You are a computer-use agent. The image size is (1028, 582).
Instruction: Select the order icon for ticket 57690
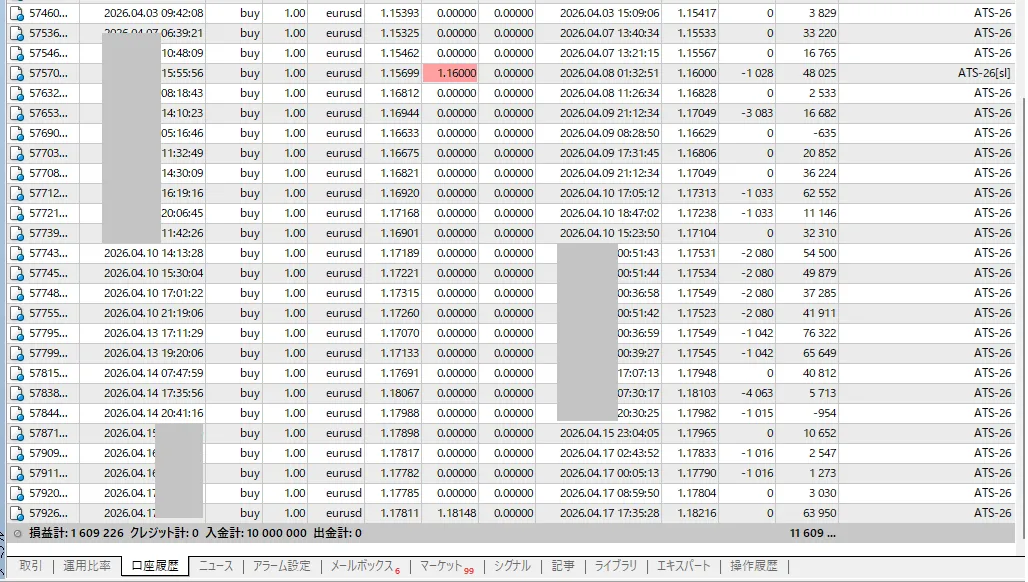tap(17, 133)
